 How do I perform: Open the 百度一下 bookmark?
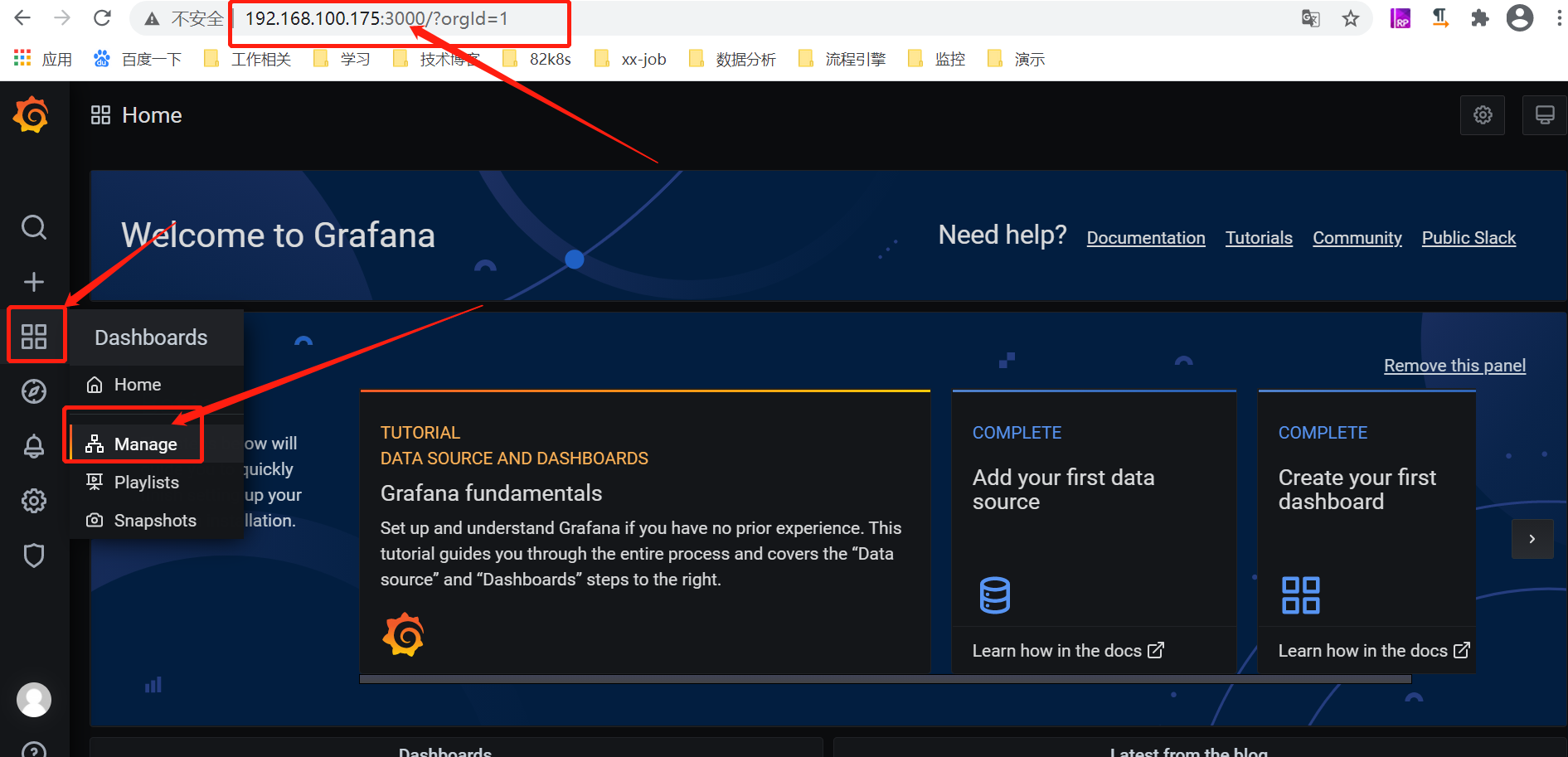click(x=138, y=59)
